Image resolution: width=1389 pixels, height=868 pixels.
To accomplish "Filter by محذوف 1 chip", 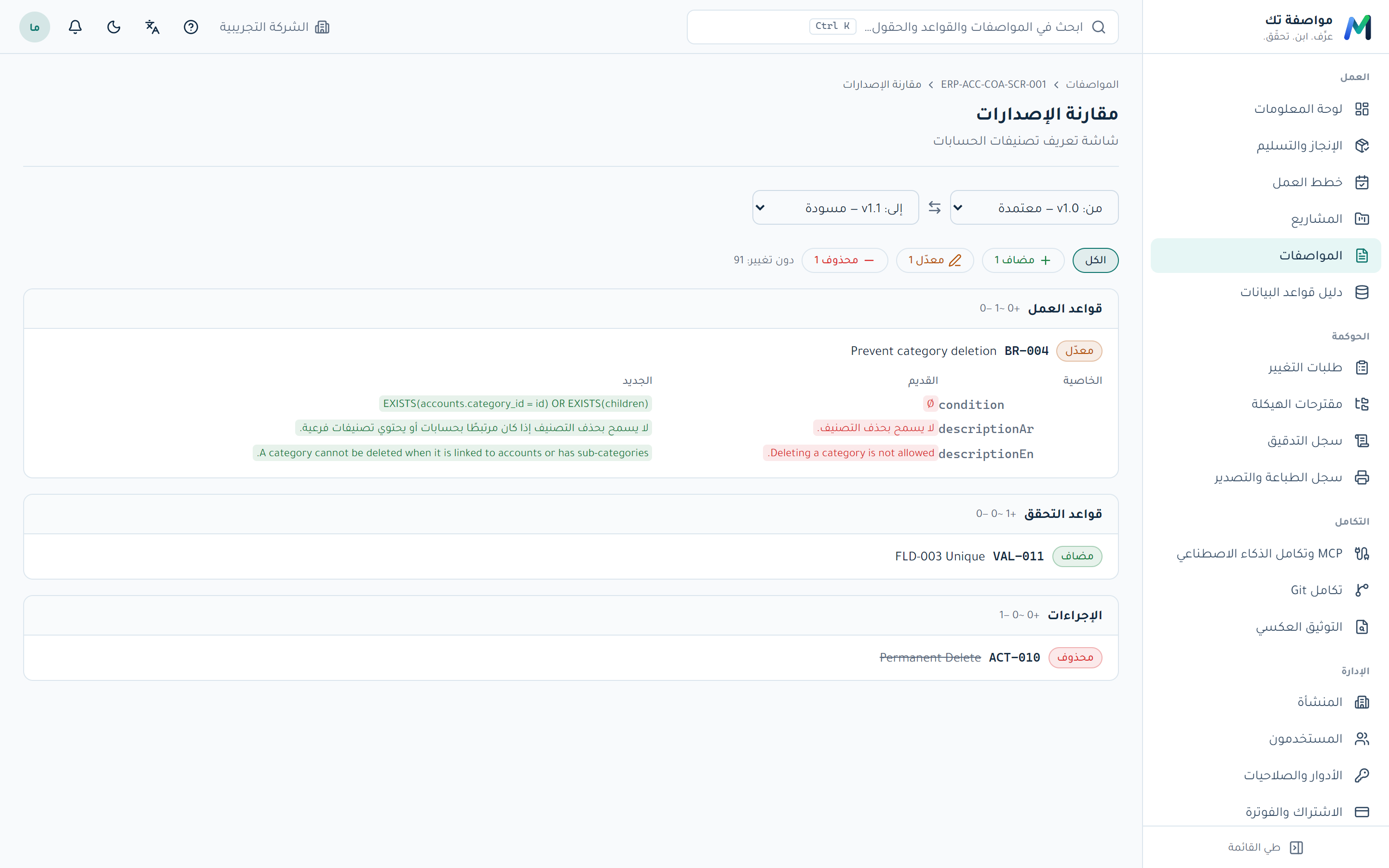I will pyautogui.click(x=844, y=260).
